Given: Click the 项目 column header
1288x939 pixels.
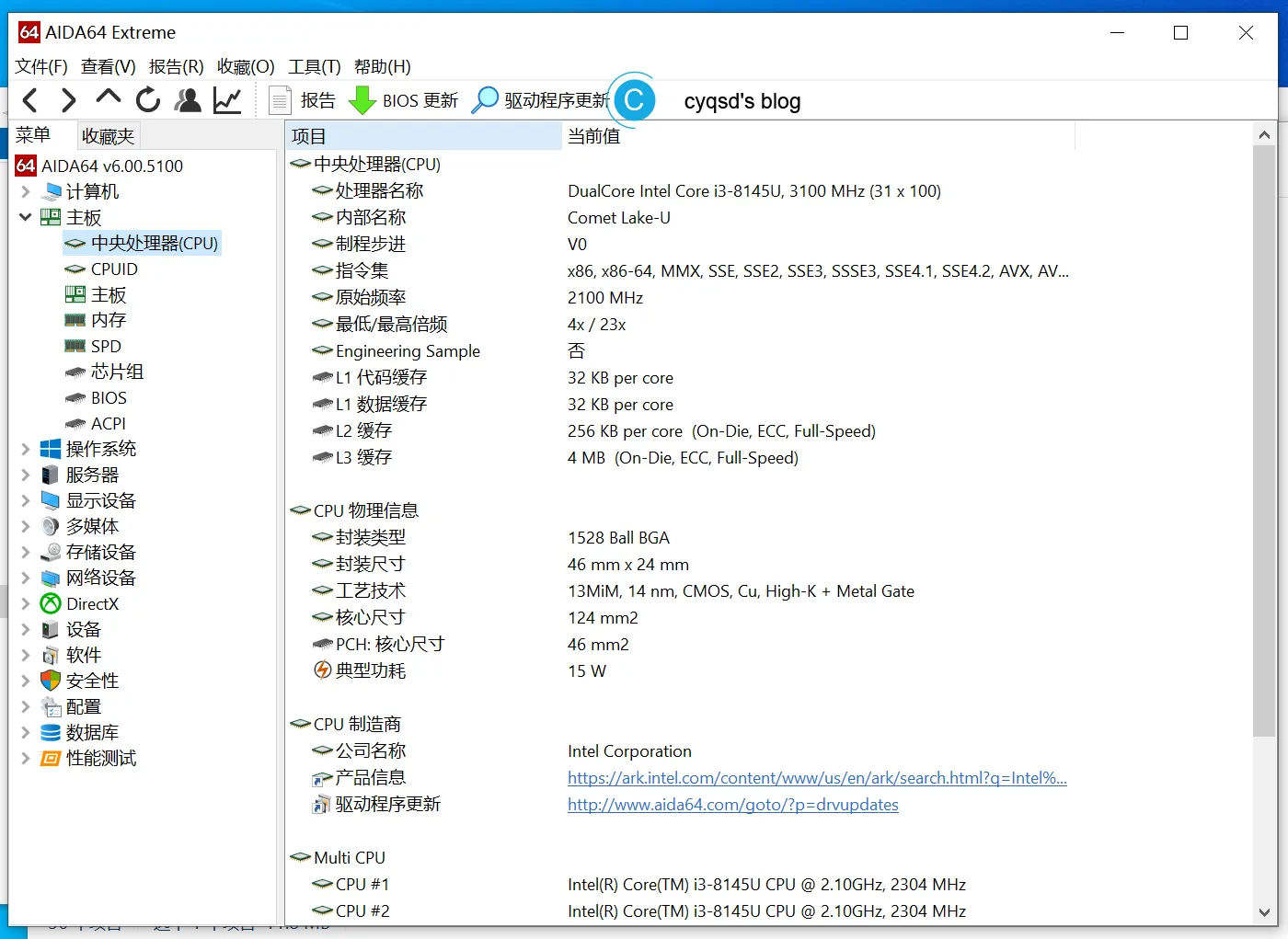Looking at the screenshot, I should pyautogui.click(x=423, y=136).
